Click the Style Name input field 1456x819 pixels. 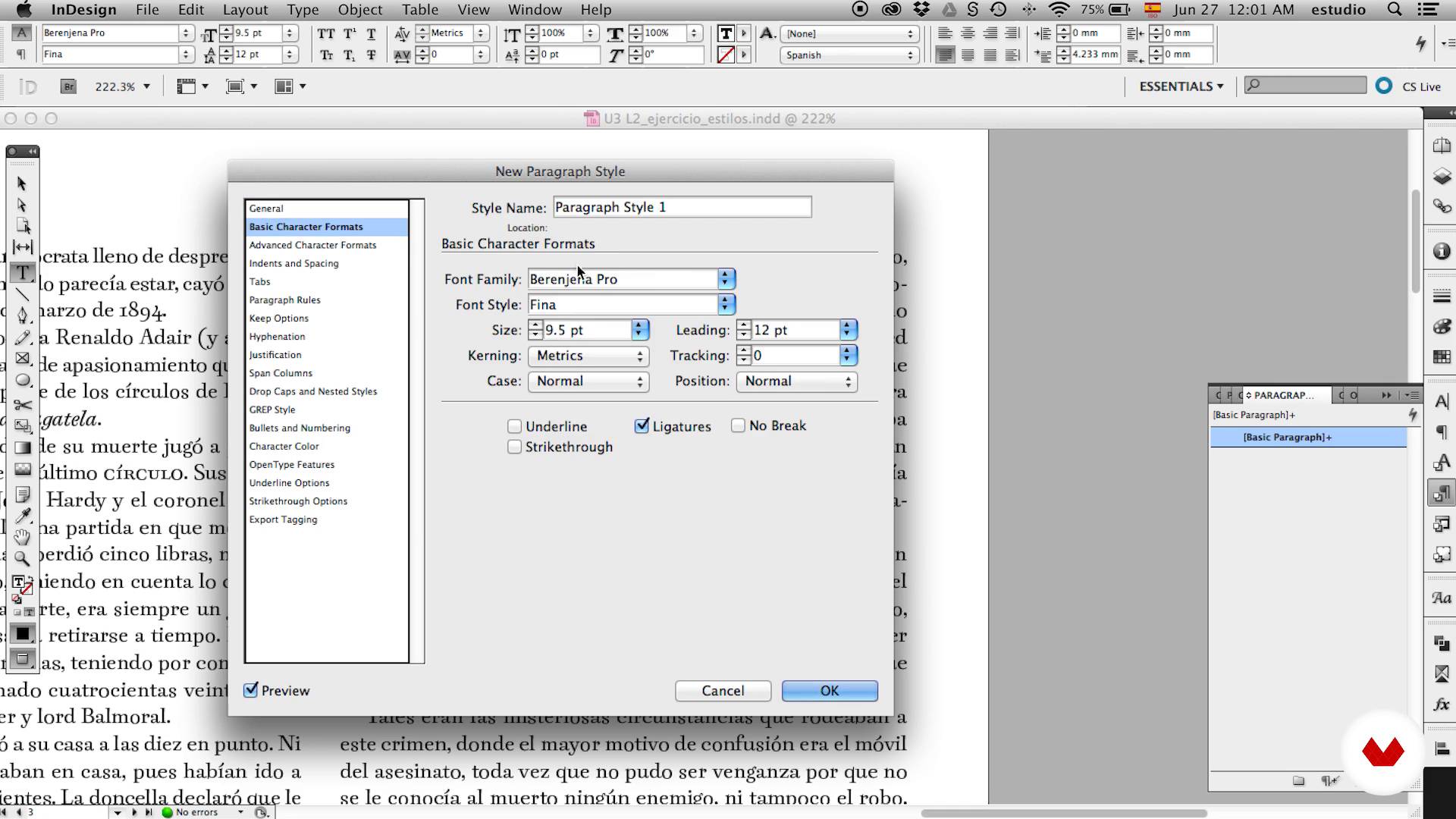pyautogui.click(x=682, y=207)
